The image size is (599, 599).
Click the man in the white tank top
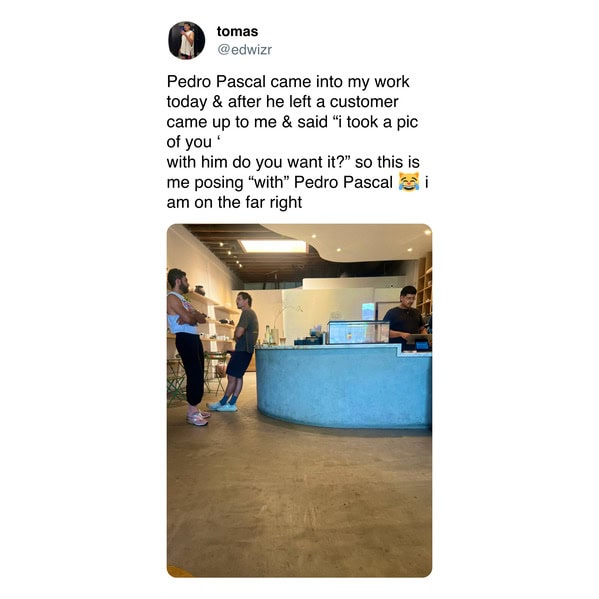click(x=188, y=347)
